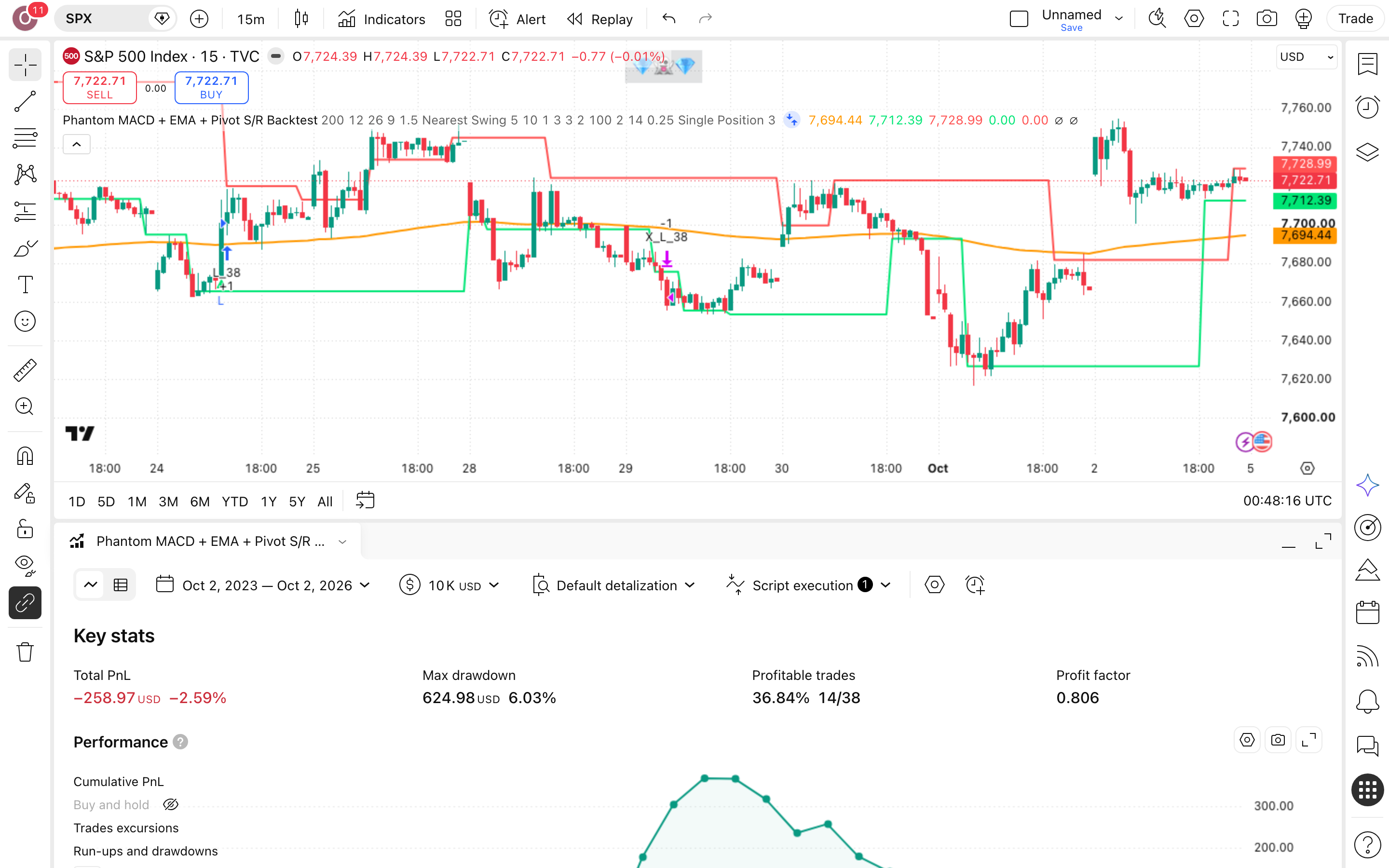Show the Buy and hold series
Image resolution: width=1389 pixels, height=868 pixels.
tap(170, 805)
